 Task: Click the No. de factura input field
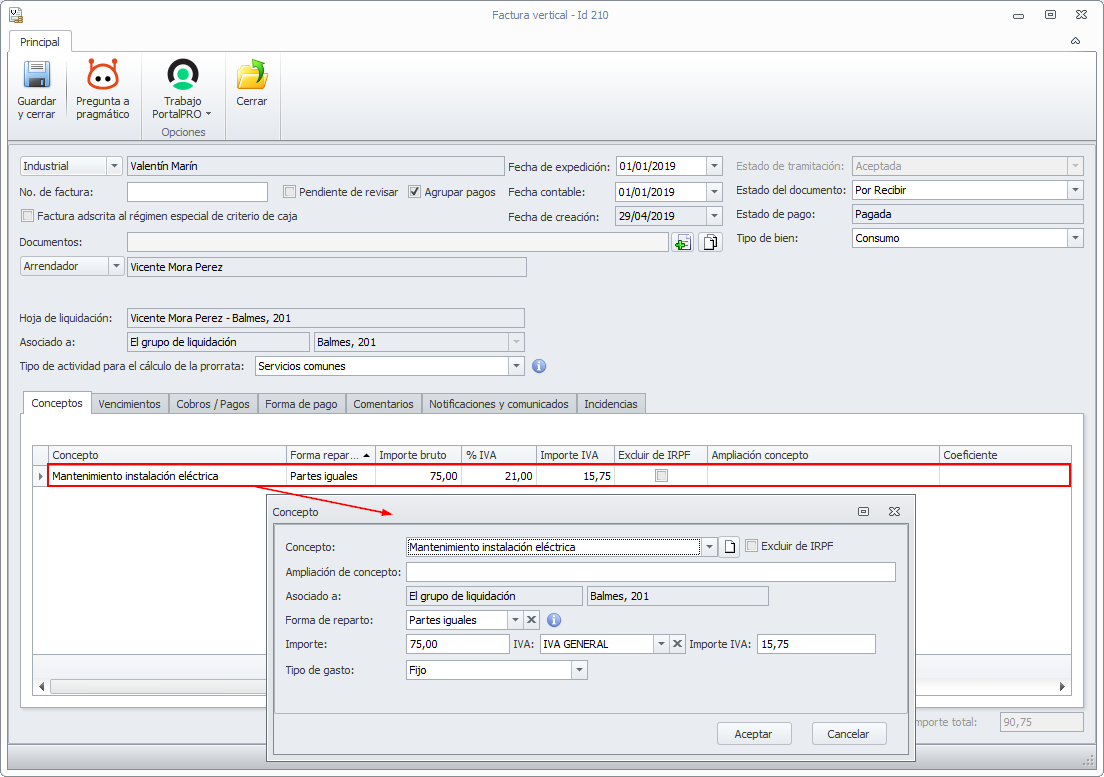197,192
